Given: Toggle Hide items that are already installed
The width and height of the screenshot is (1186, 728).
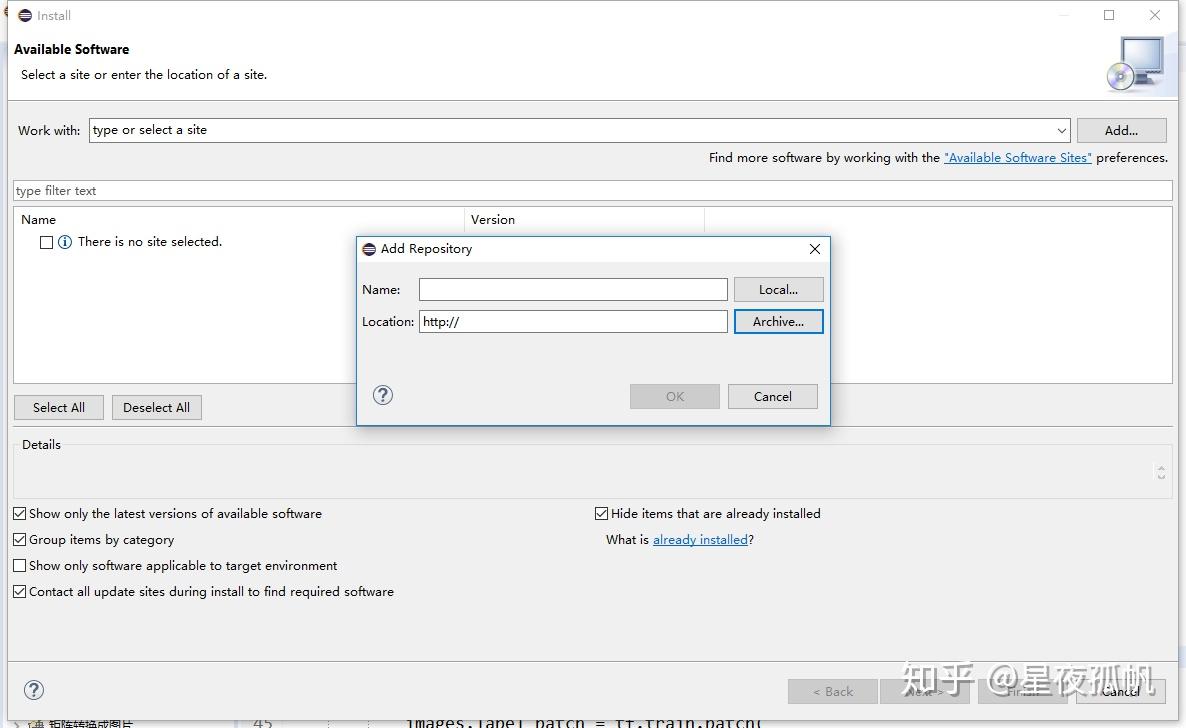Looking at the screenshot, I should (x=601, y=514).
